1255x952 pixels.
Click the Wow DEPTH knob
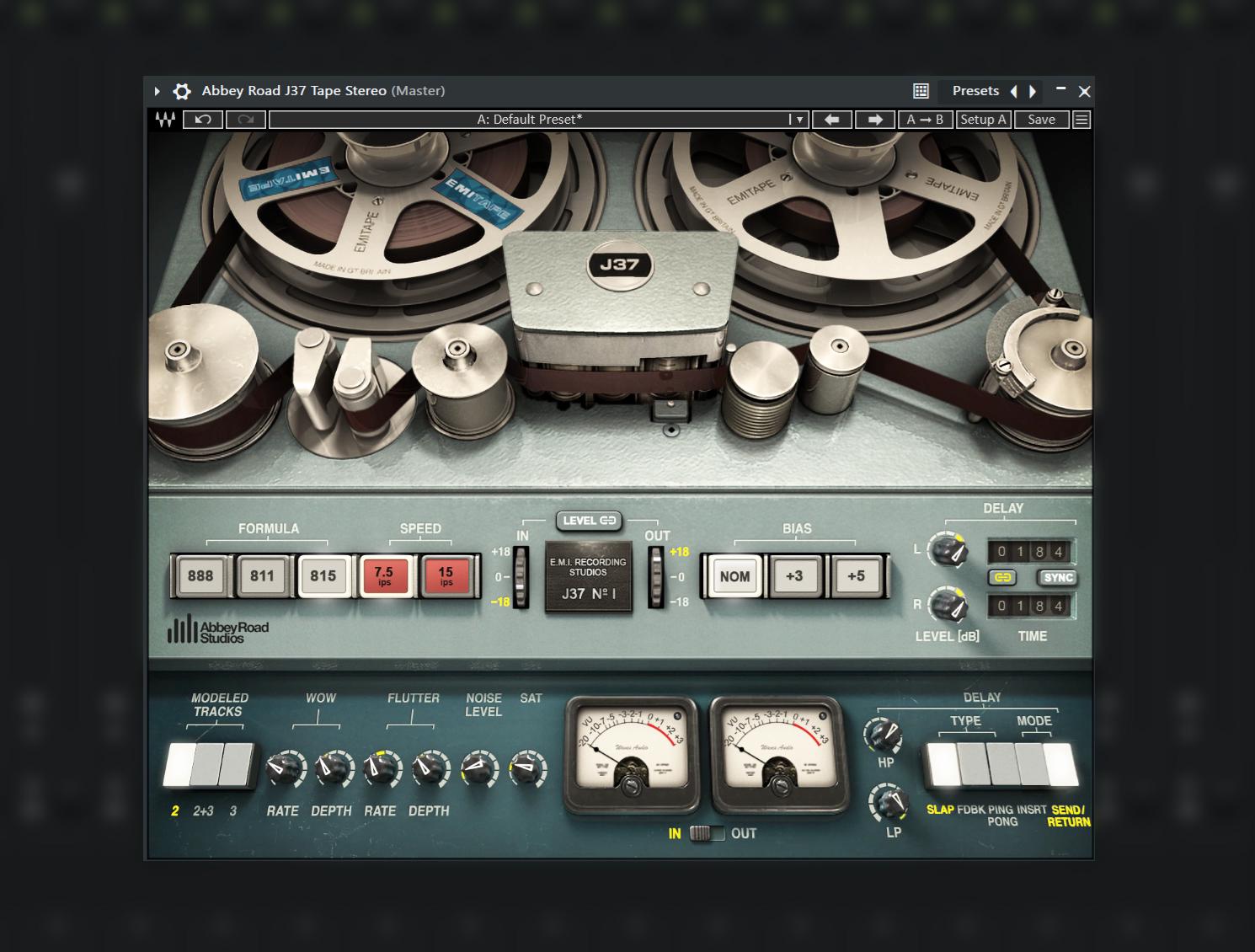click(333, 768)
